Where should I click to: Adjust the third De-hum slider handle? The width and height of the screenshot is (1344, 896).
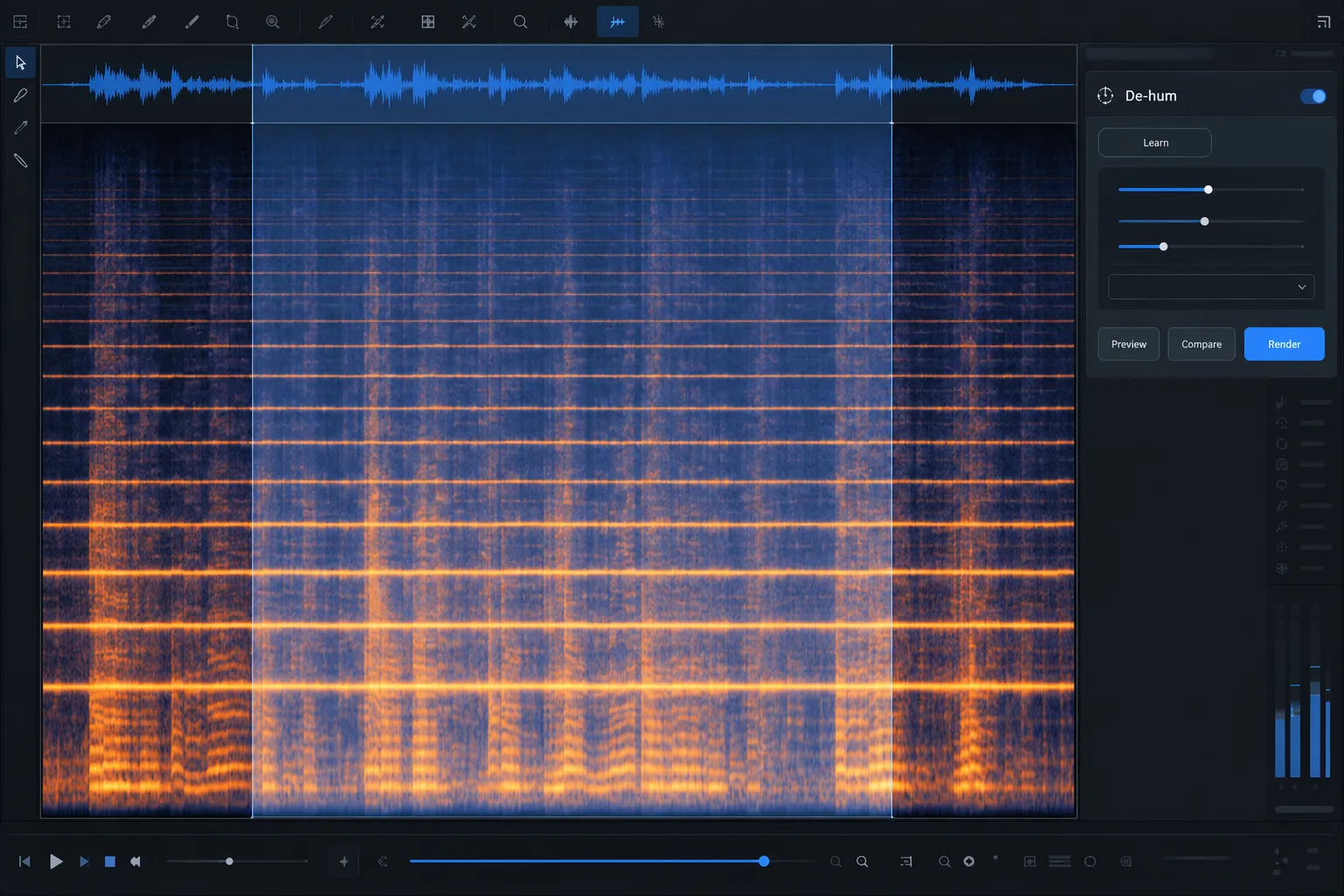tap(1164, 247)
